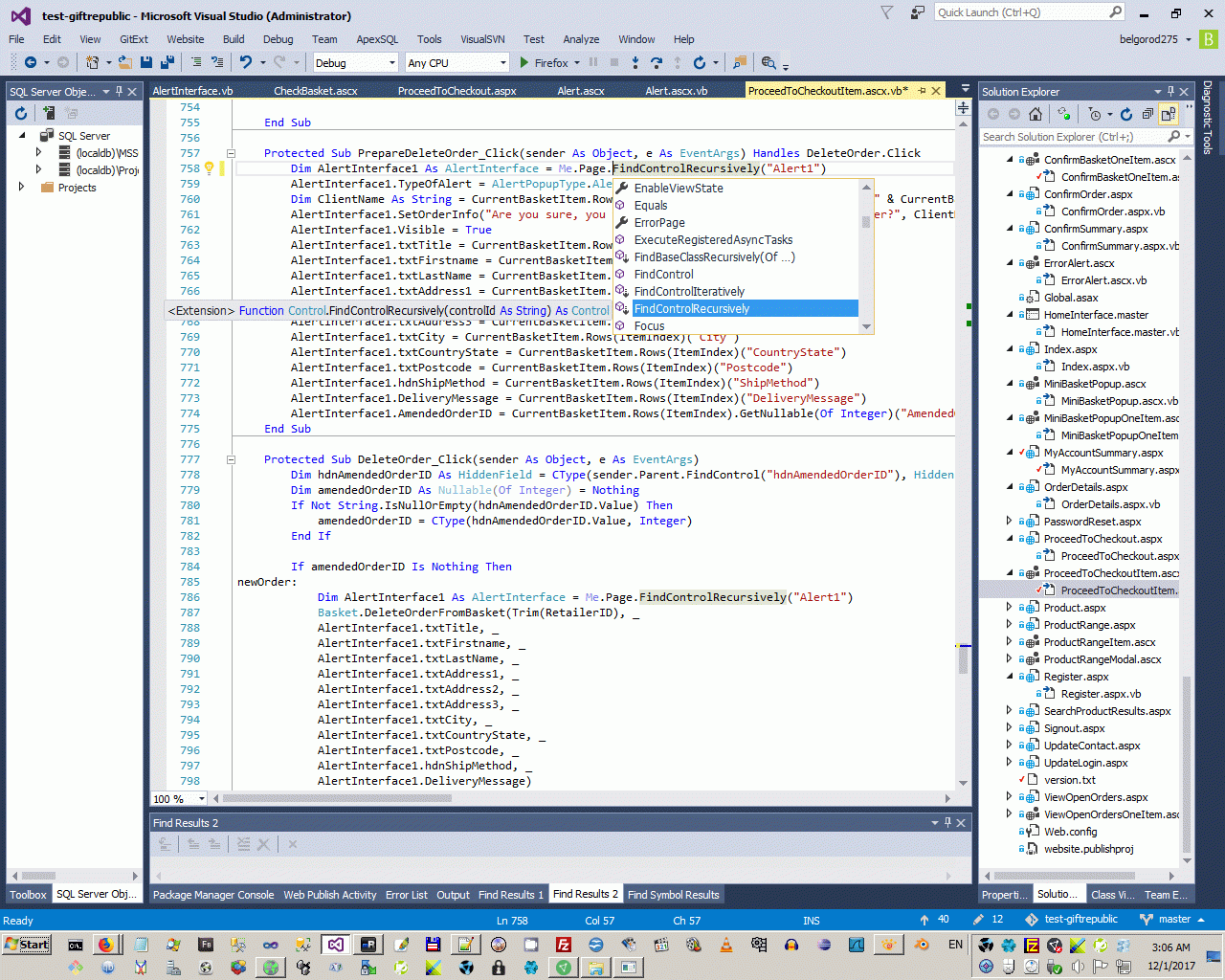Toggle auto-hide pin on Find Results panel
This screenshot has height=980, width=1225.
[948, 822]
